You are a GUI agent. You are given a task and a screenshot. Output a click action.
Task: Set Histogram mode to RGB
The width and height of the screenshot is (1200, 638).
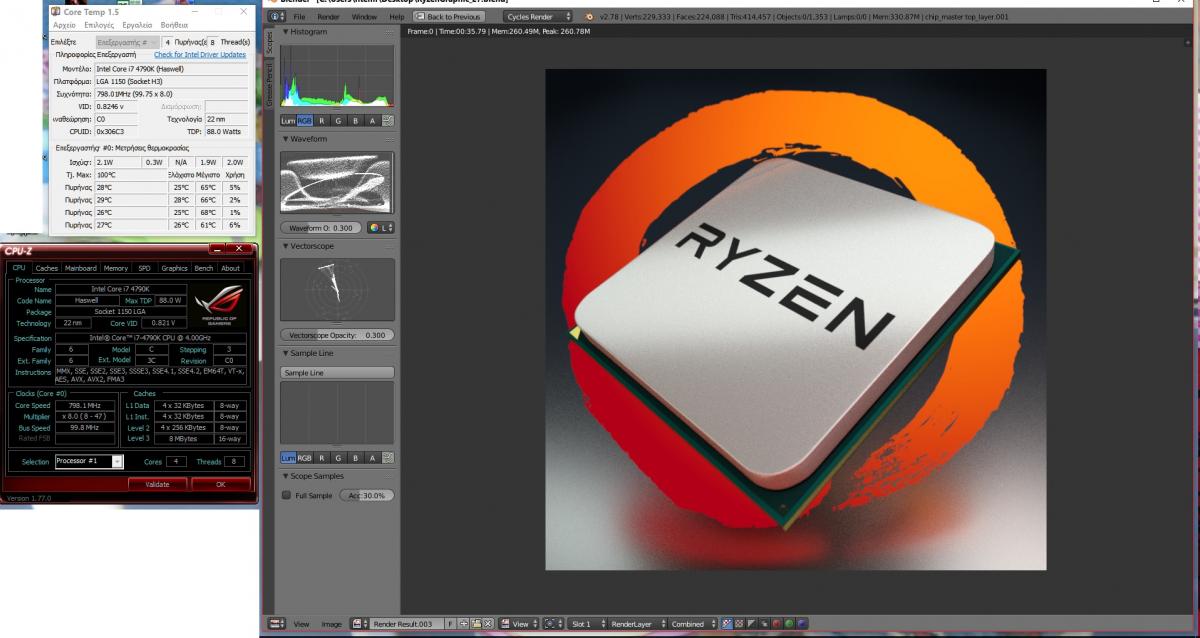[x=305, y=121]
